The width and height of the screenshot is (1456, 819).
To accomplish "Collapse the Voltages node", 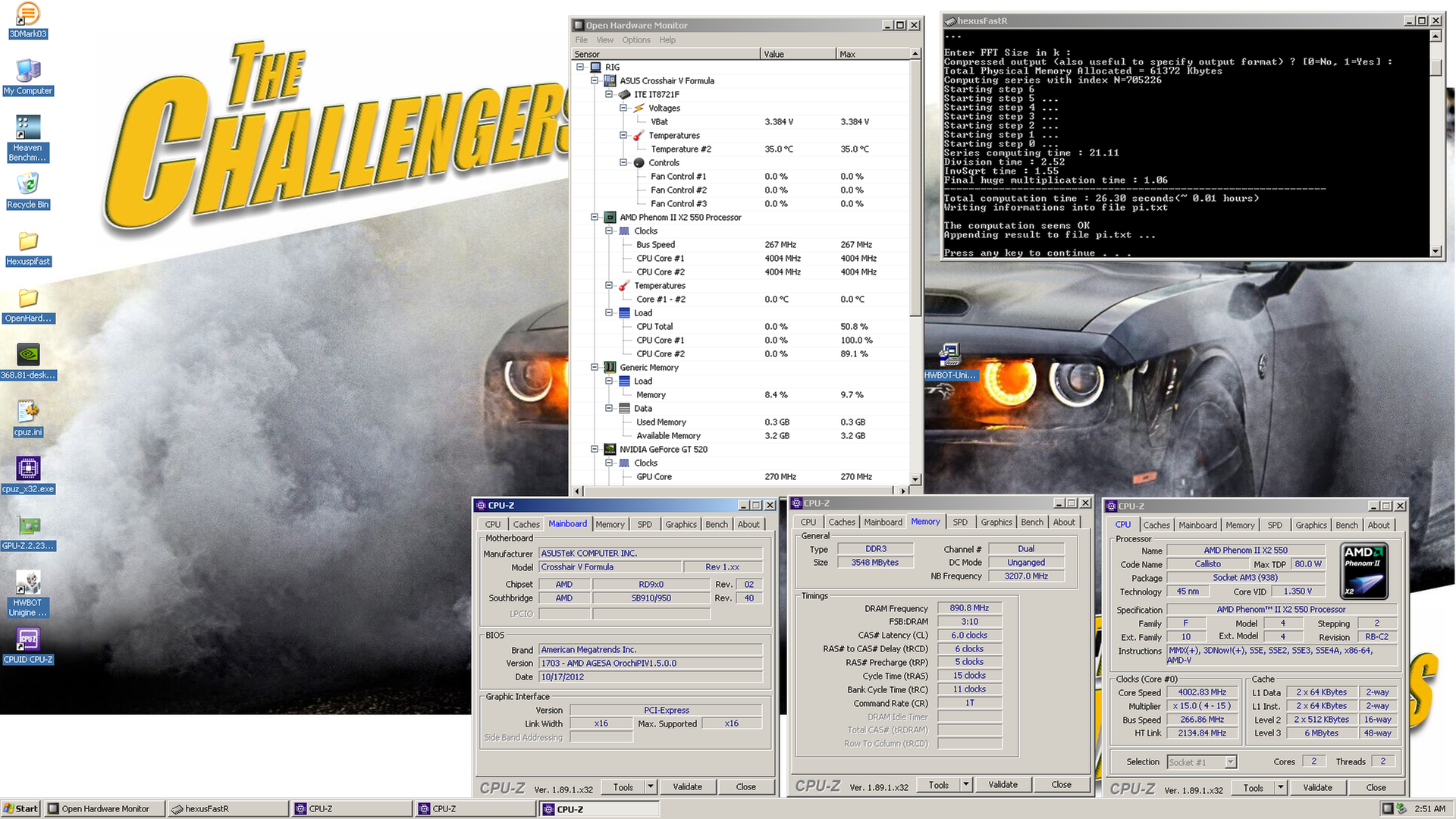I will [x=623, y=108].
